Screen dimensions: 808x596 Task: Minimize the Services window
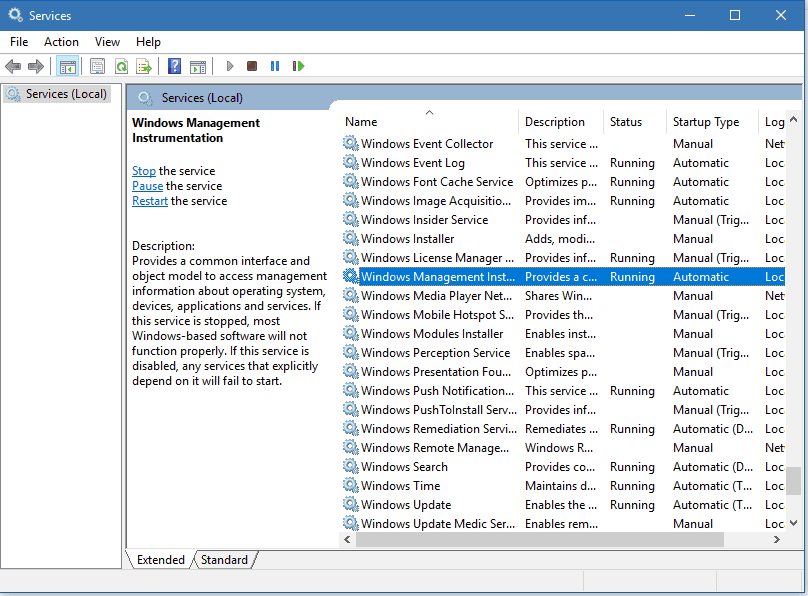[690, 15]
